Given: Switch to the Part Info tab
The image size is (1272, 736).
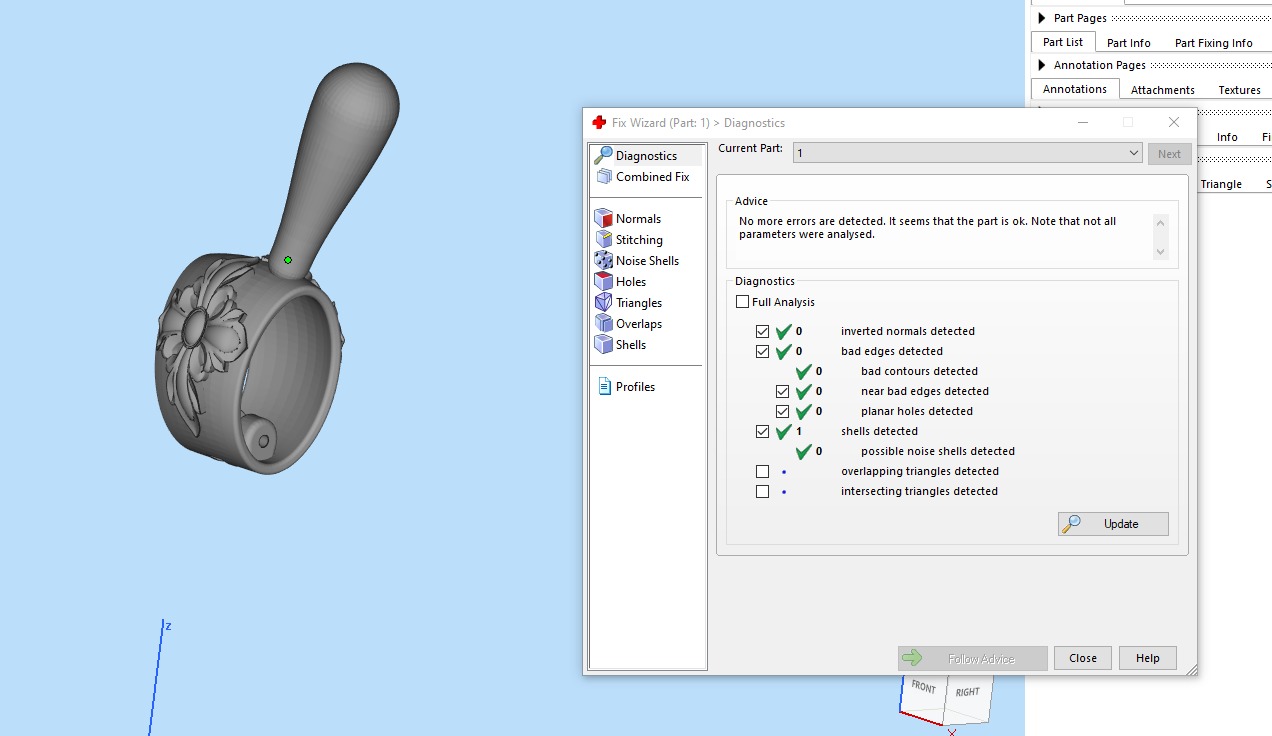Looking at the screenshot, I should point(1128,43).
